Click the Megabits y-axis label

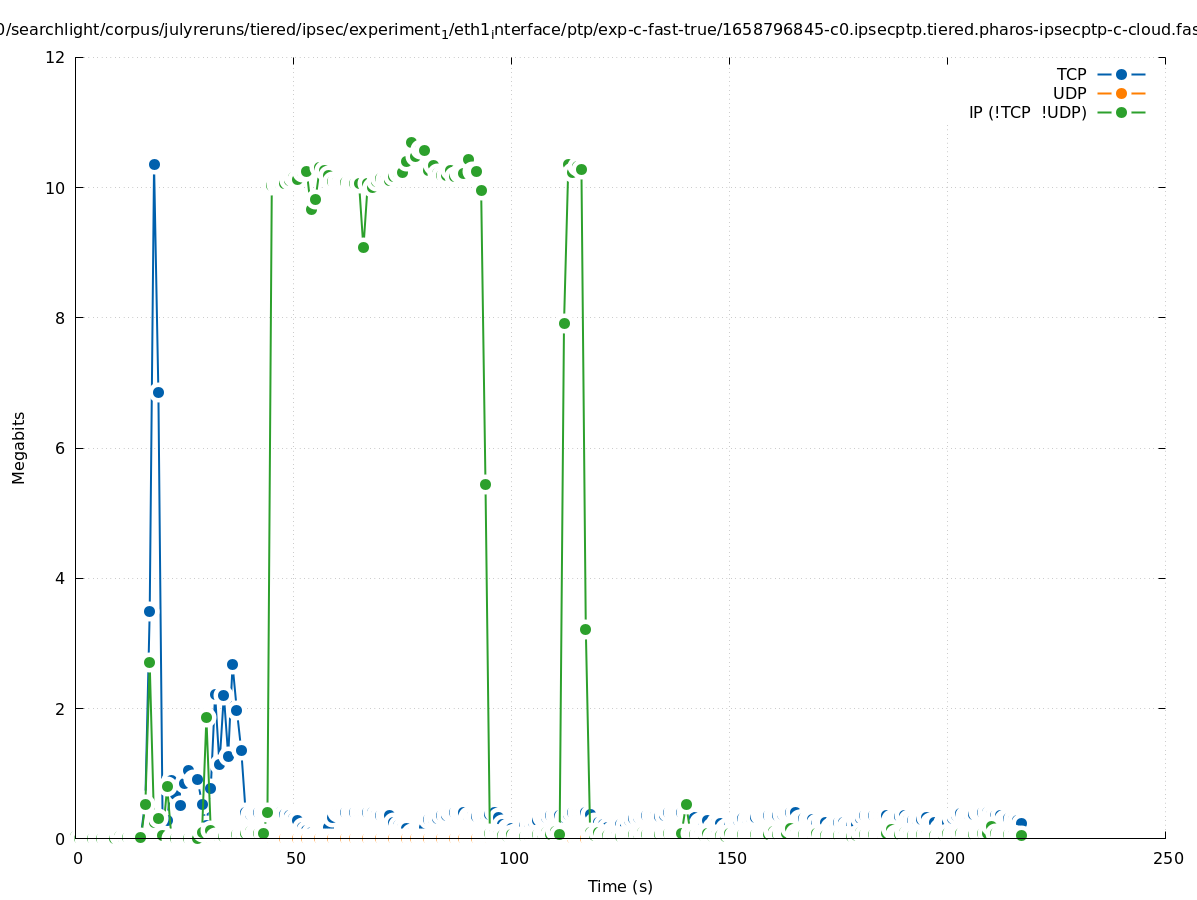[x=19, y=447]
